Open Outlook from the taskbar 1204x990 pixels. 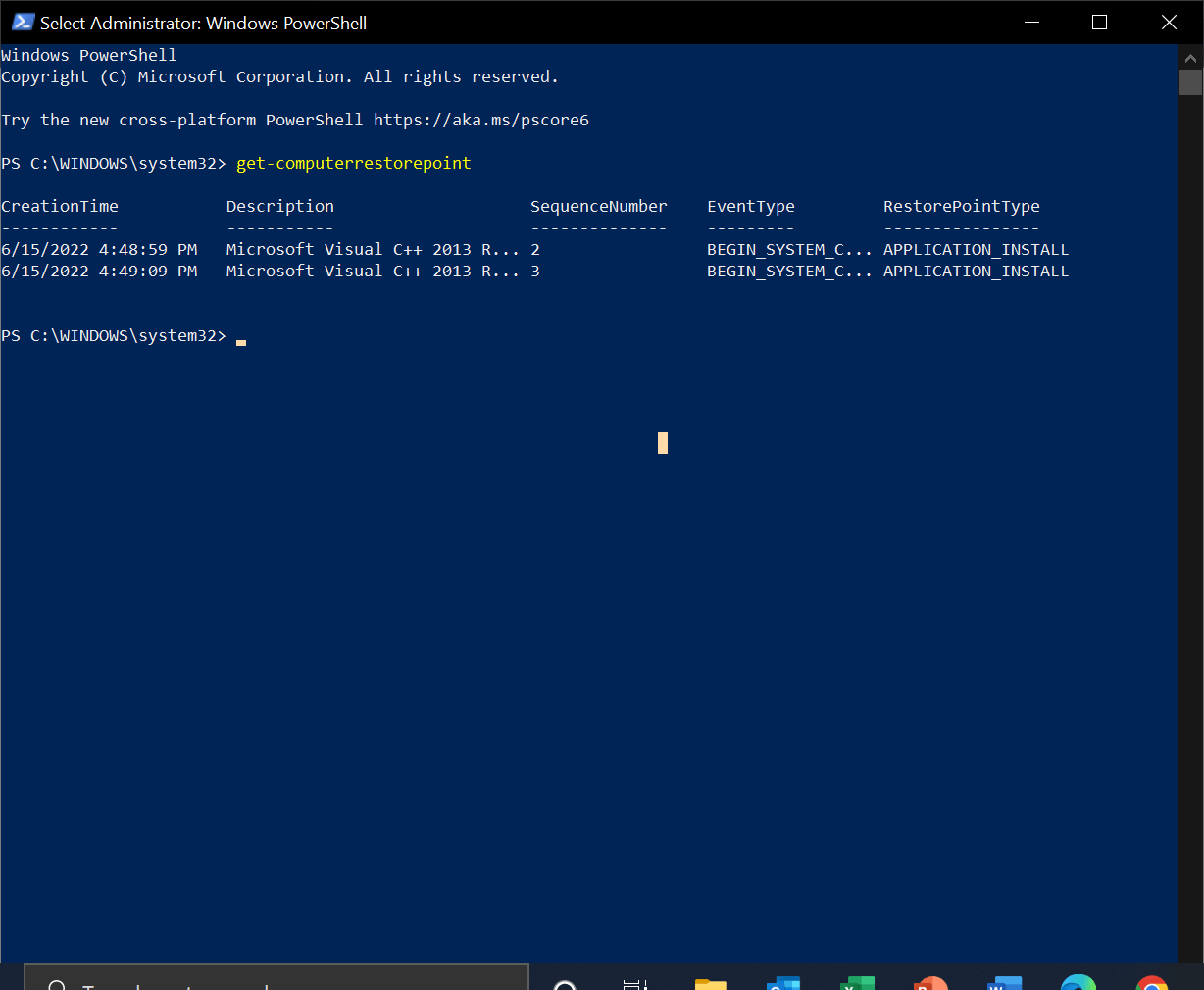(783, 983)
